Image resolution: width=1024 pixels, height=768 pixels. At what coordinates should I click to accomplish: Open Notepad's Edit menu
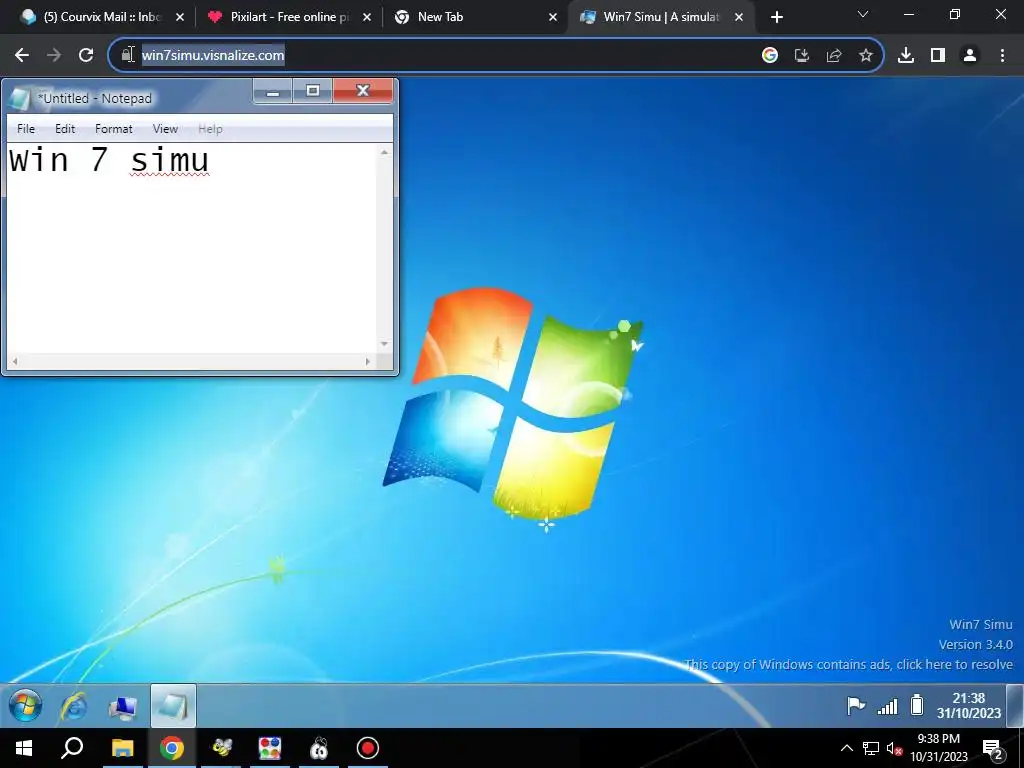(x=65, y=129)
